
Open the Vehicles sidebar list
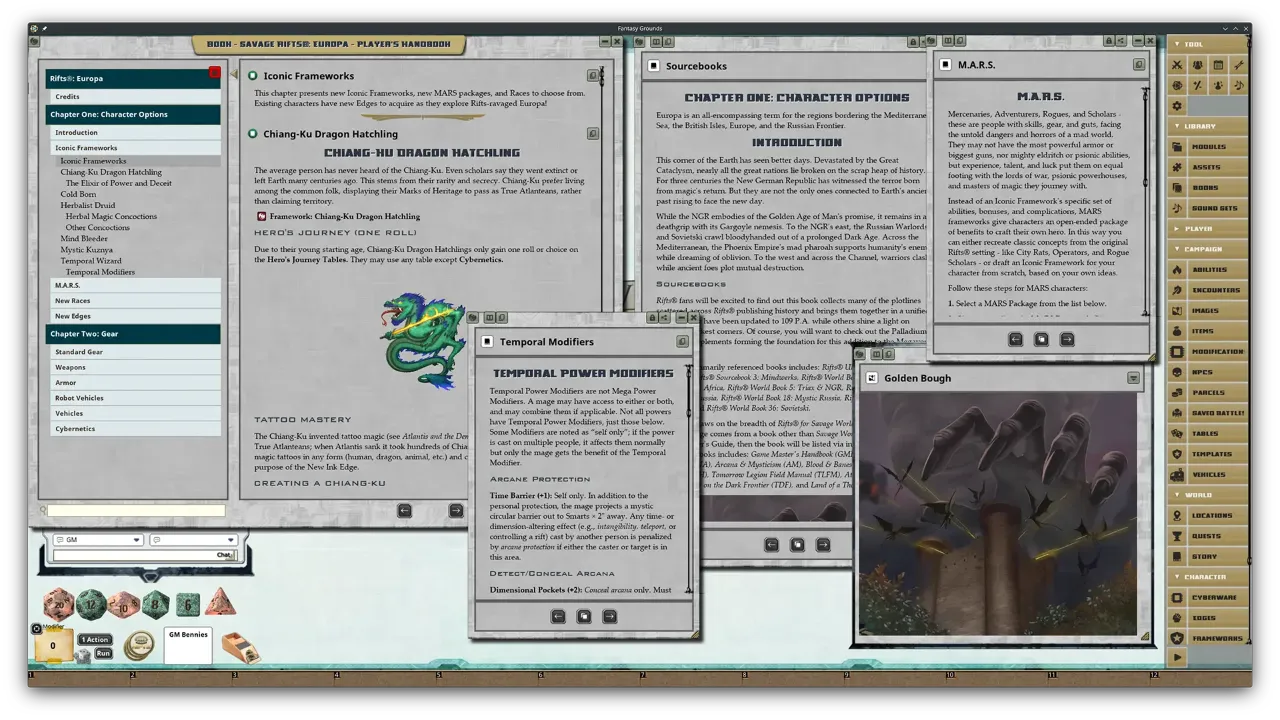1207,475
